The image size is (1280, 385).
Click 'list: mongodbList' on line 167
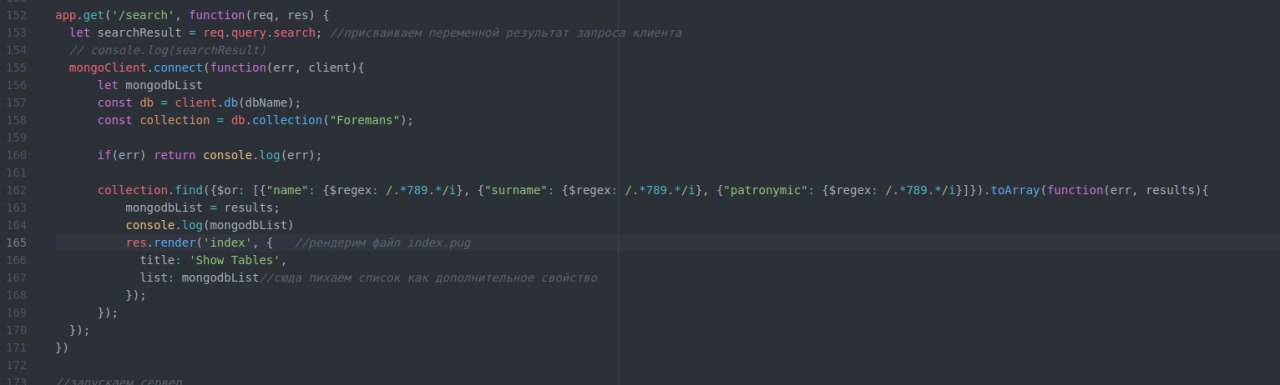coord(199,278)
